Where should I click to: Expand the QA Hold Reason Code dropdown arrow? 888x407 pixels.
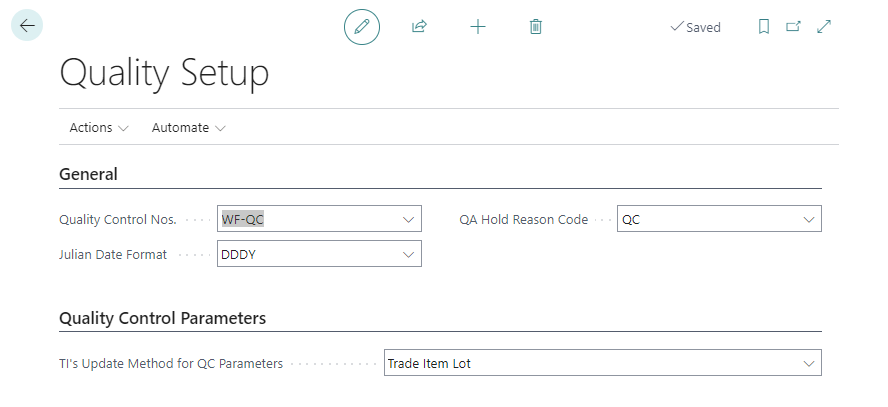pos(808,219)
